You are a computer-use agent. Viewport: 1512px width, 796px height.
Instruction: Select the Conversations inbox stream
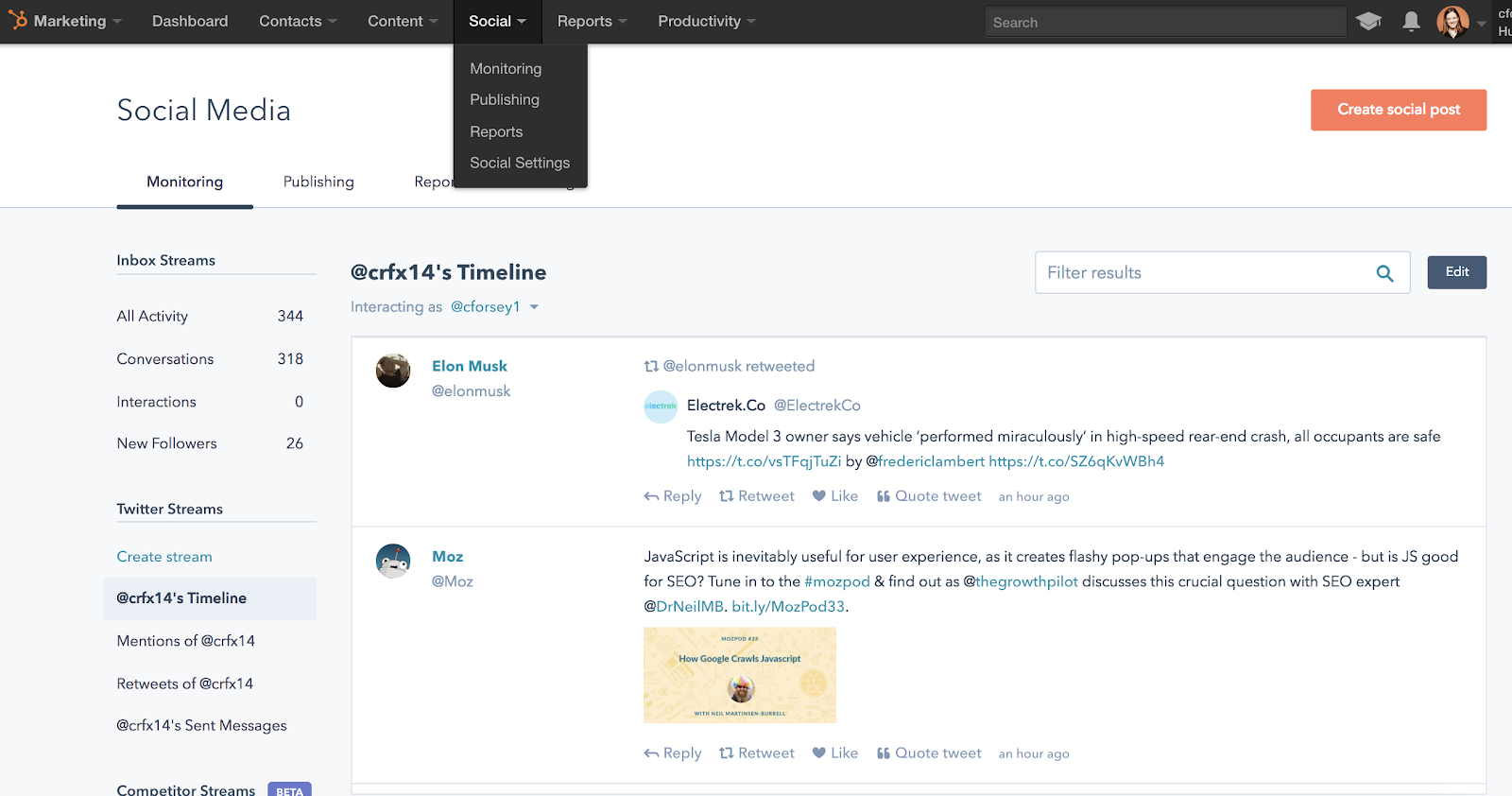click(210, 359)
